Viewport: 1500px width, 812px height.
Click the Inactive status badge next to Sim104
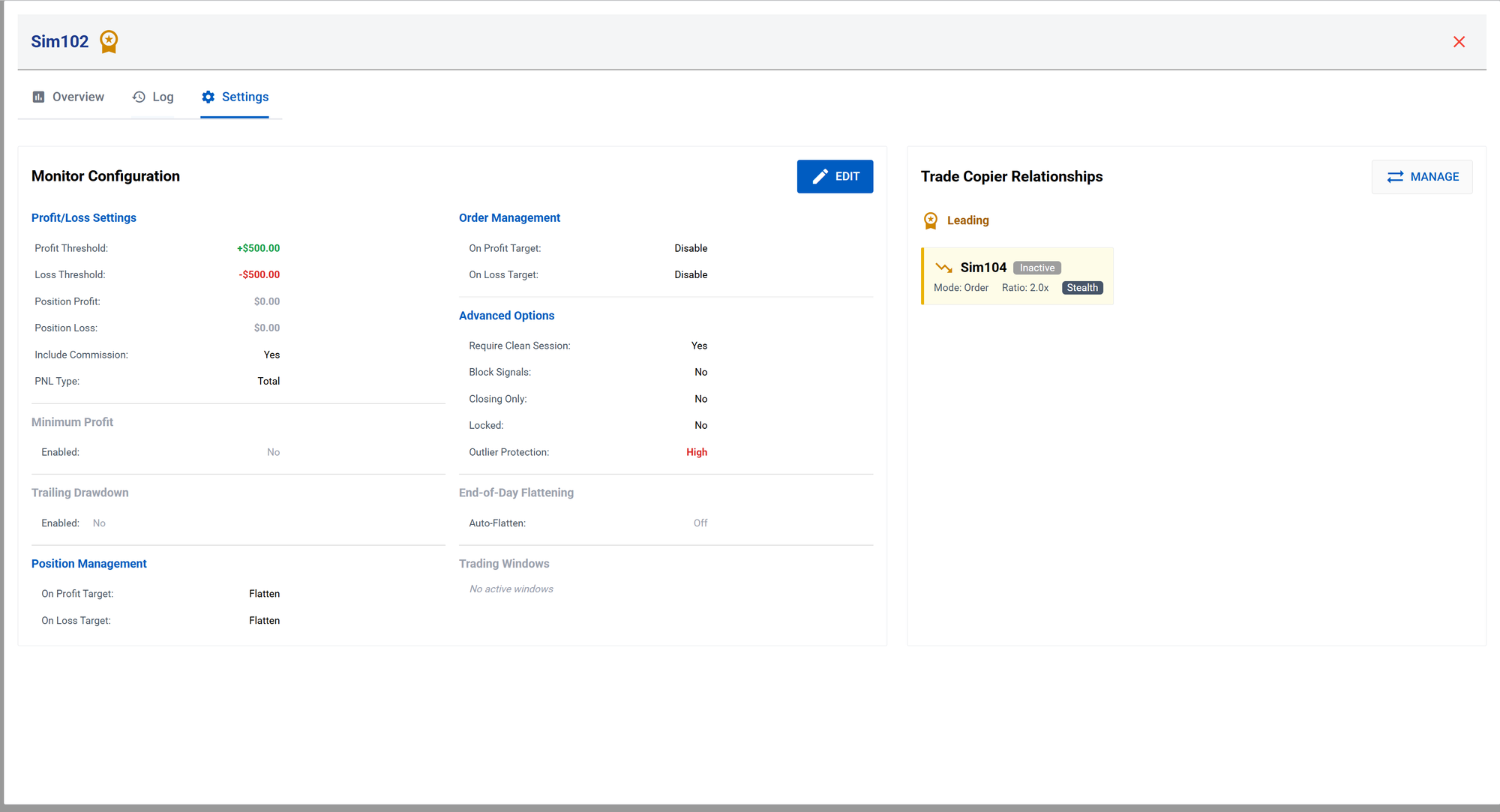(x=1036, y=268)
